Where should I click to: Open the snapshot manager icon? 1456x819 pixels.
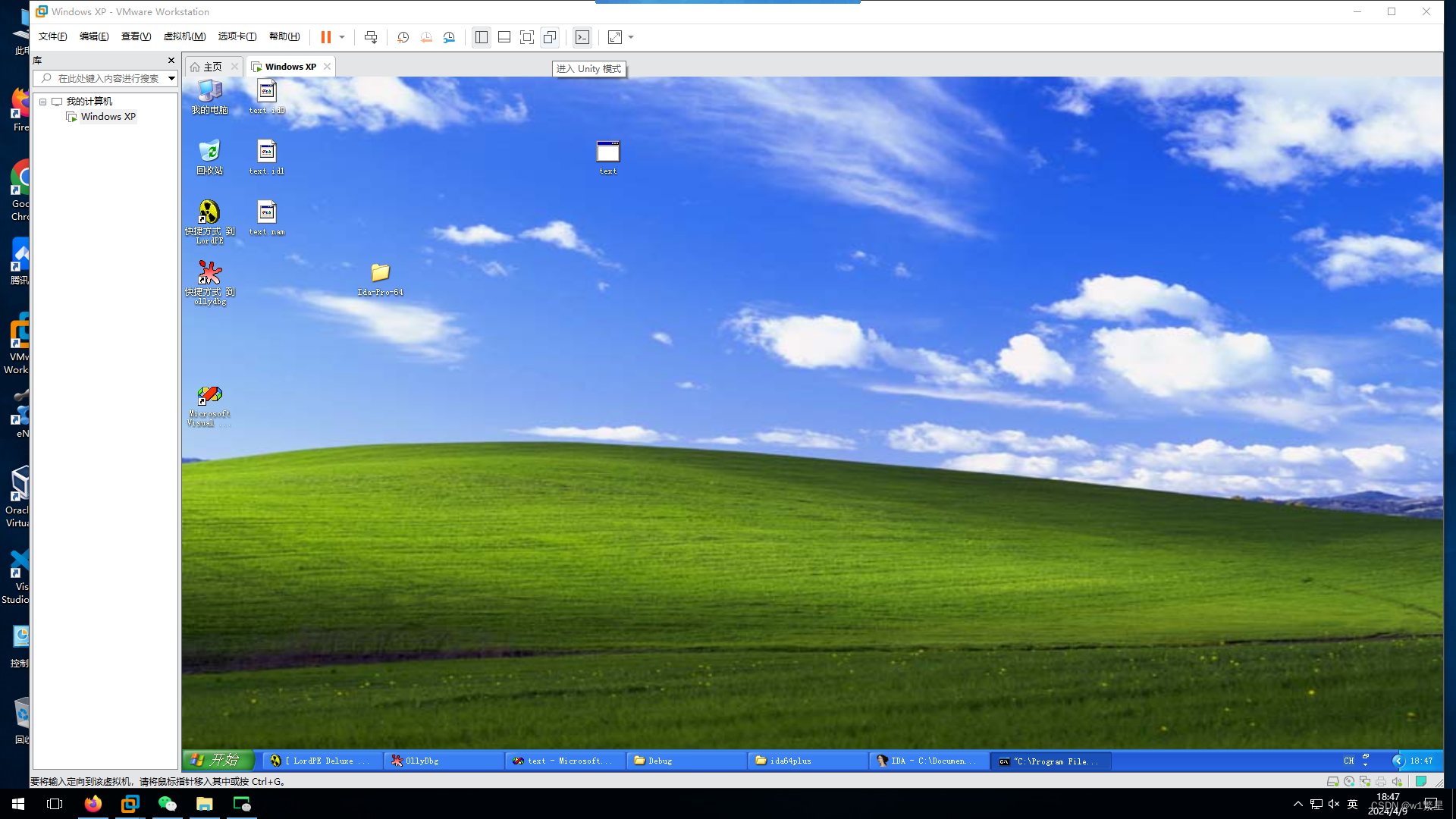tap(449, 37)
